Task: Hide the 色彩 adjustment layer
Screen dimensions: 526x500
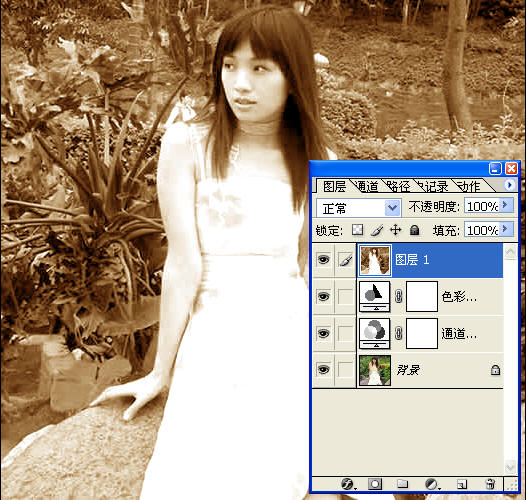Action: point(323,296)
